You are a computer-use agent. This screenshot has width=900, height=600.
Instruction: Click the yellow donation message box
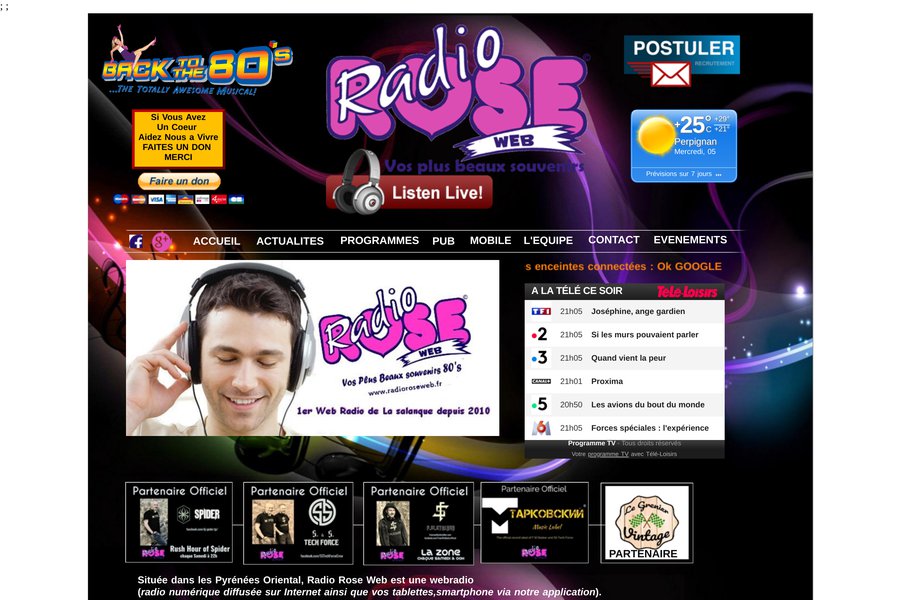point(178,138)
